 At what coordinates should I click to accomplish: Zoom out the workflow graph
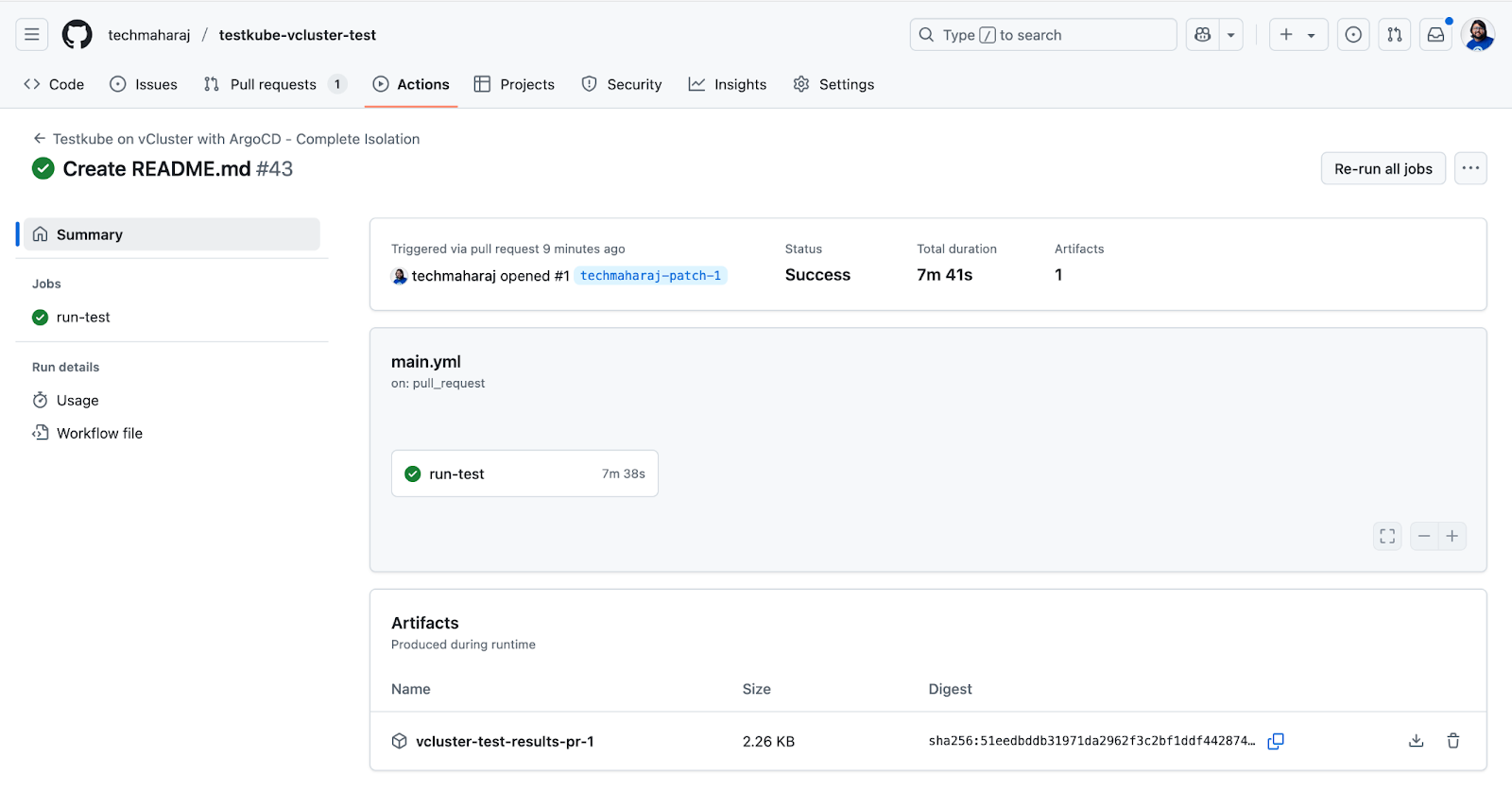[1424, 536]
